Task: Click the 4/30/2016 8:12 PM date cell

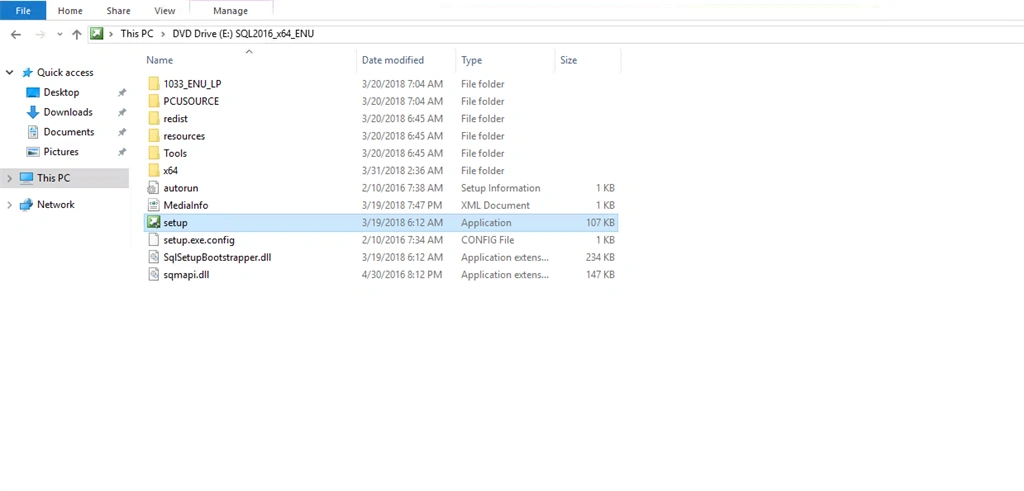Action: point(402,274)
